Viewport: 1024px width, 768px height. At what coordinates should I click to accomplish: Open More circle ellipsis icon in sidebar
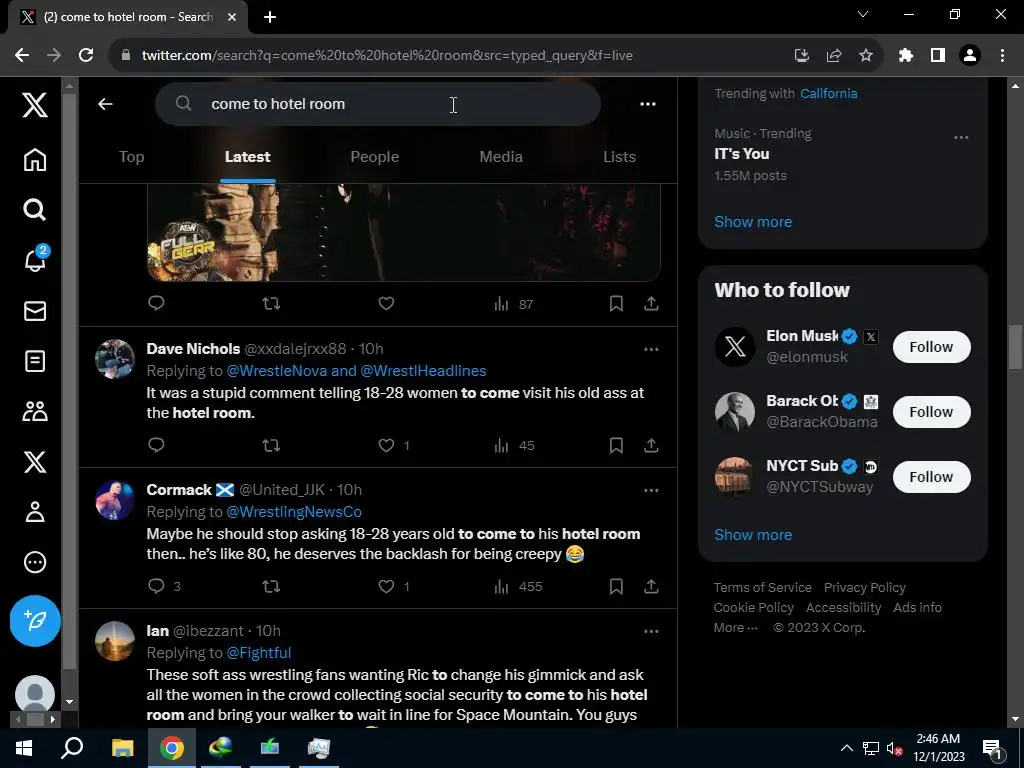35,562
